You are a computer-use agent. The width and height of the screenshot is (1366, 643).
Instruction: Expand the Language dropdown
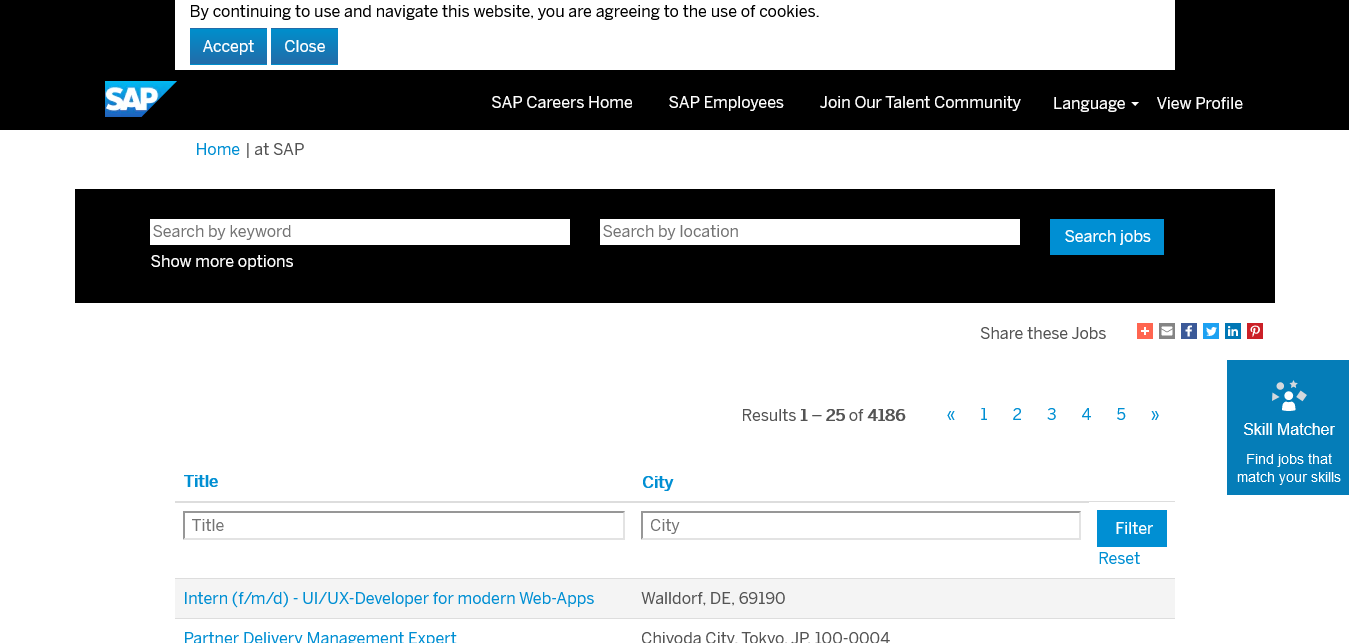click(1095, 103)
